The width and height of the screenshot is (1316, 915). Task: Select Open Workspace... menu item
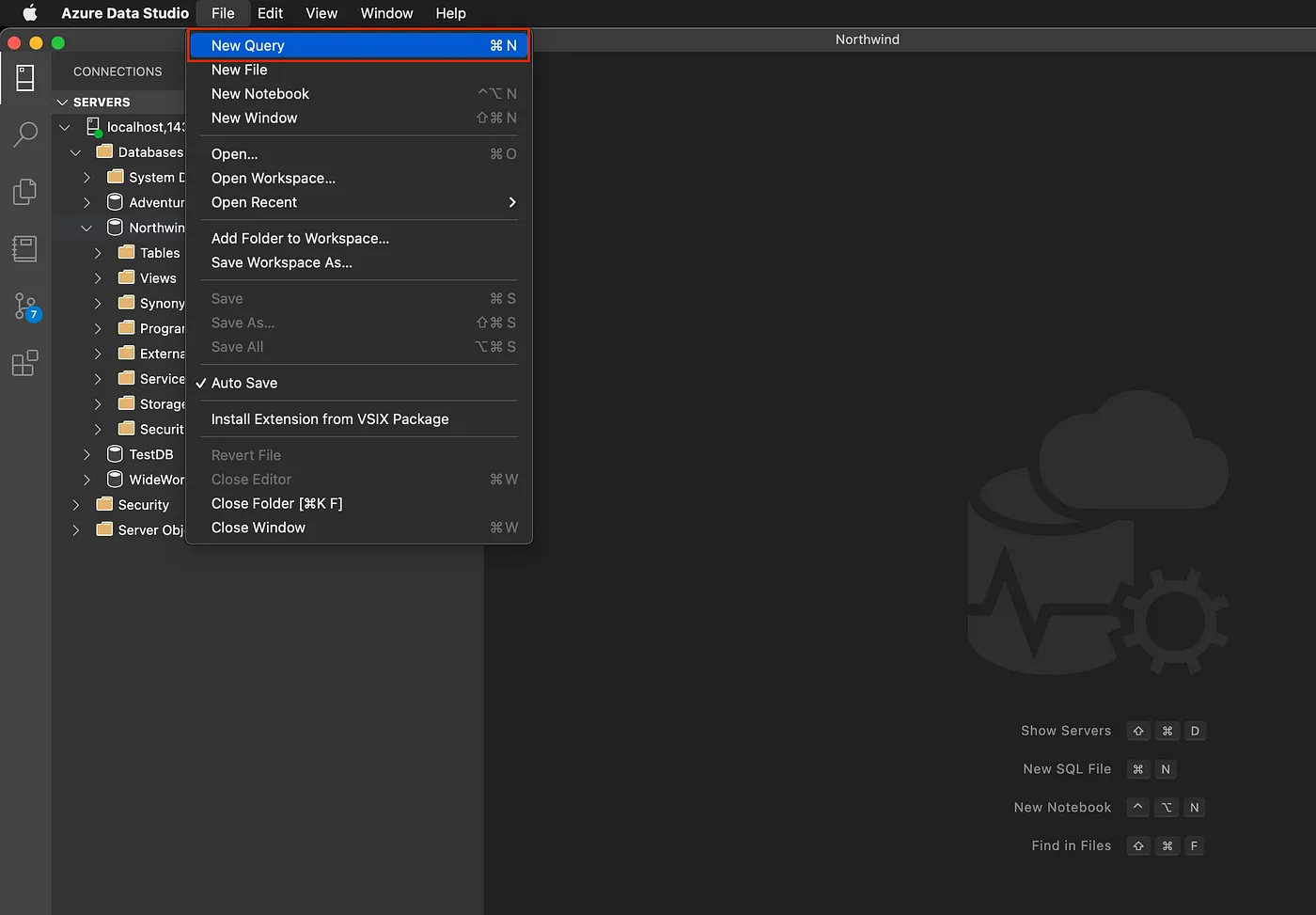tap(359, 178)
